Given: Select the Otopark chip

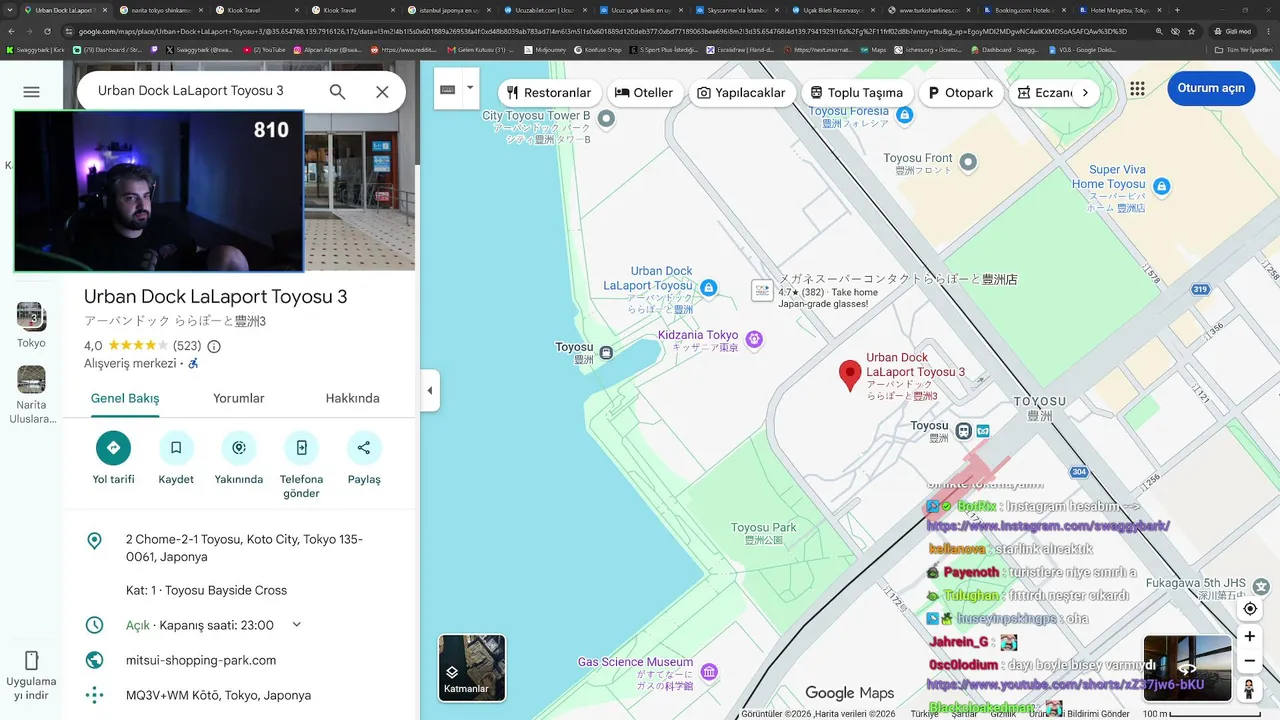Looking at the screenshot, I should [x=960, y=92].
